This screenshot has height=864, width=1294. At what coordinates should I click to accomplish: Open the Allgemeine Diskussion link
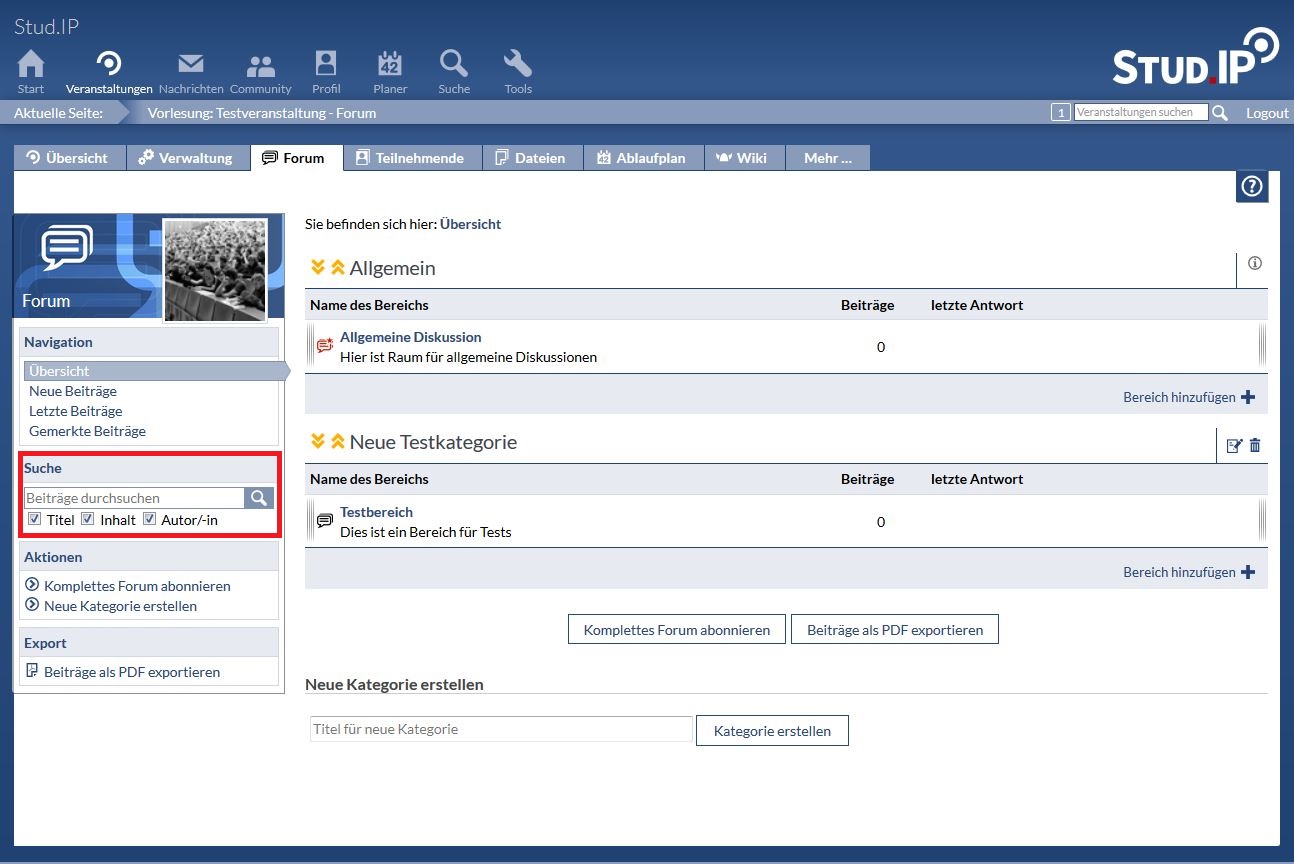[410, 337]
